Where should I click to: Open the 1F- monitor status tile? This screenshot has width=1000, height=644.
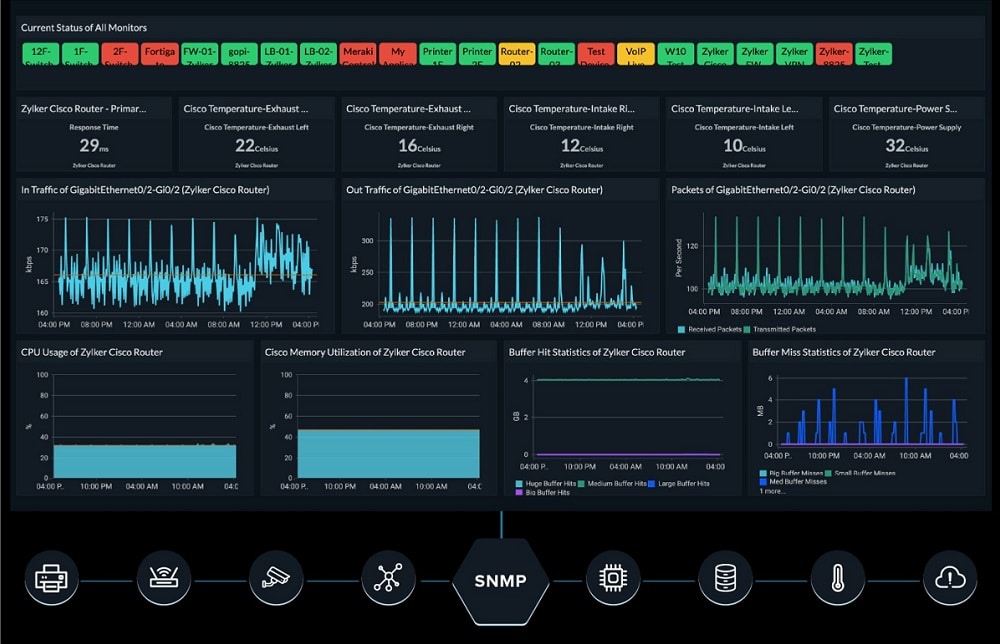pyautogui.click(x=80, y=54)
